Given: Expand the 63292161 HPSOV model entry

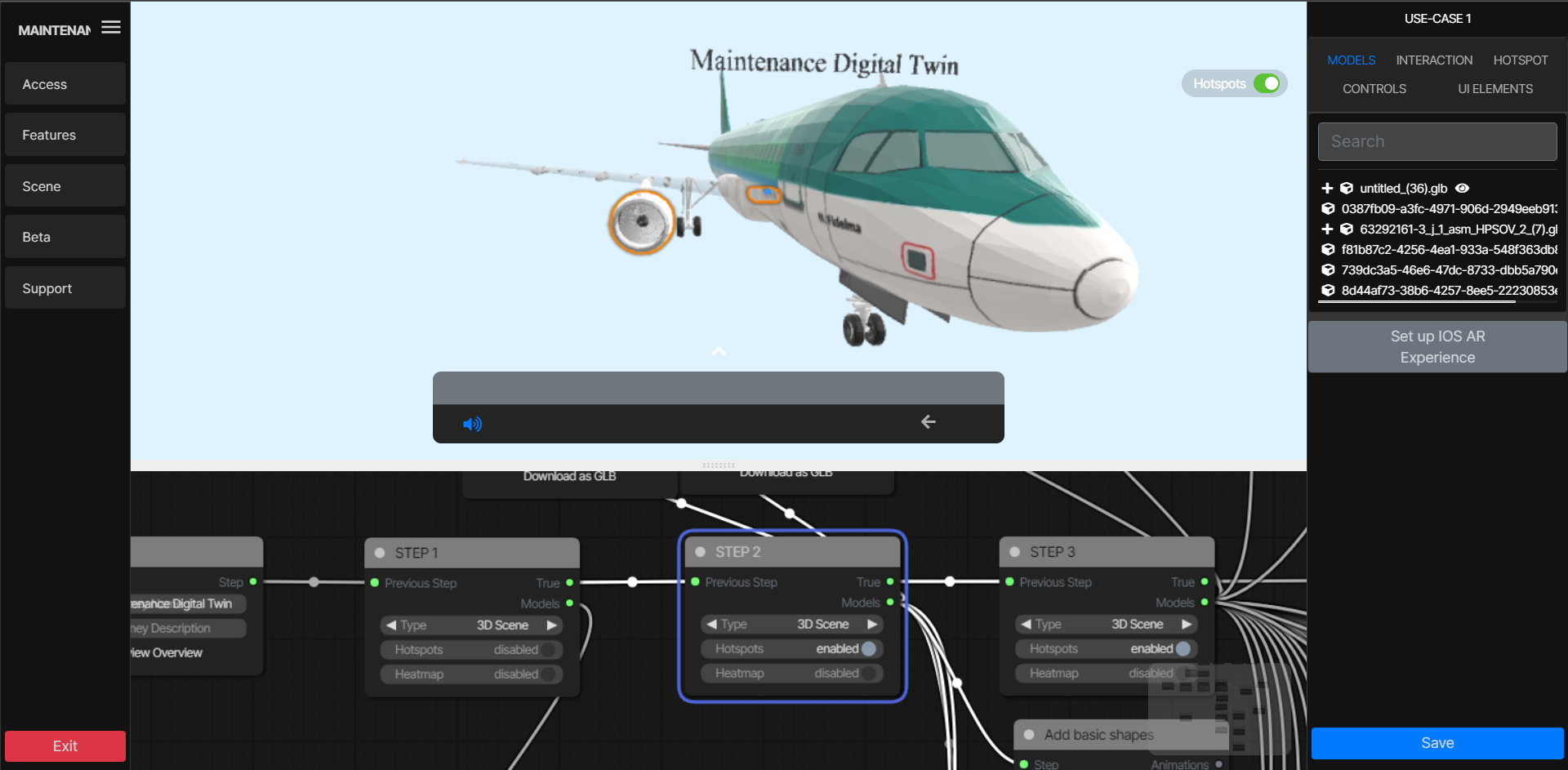Looking at the screenshot, I should 1327,229.
